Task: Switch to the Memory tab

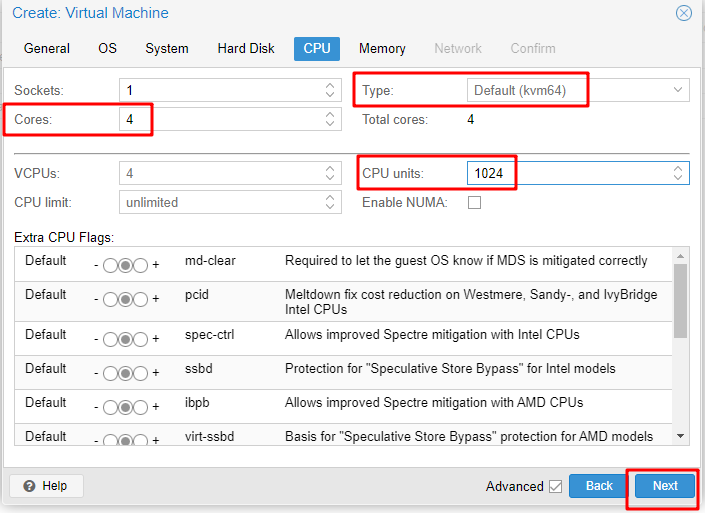Action: coord(382,48)
